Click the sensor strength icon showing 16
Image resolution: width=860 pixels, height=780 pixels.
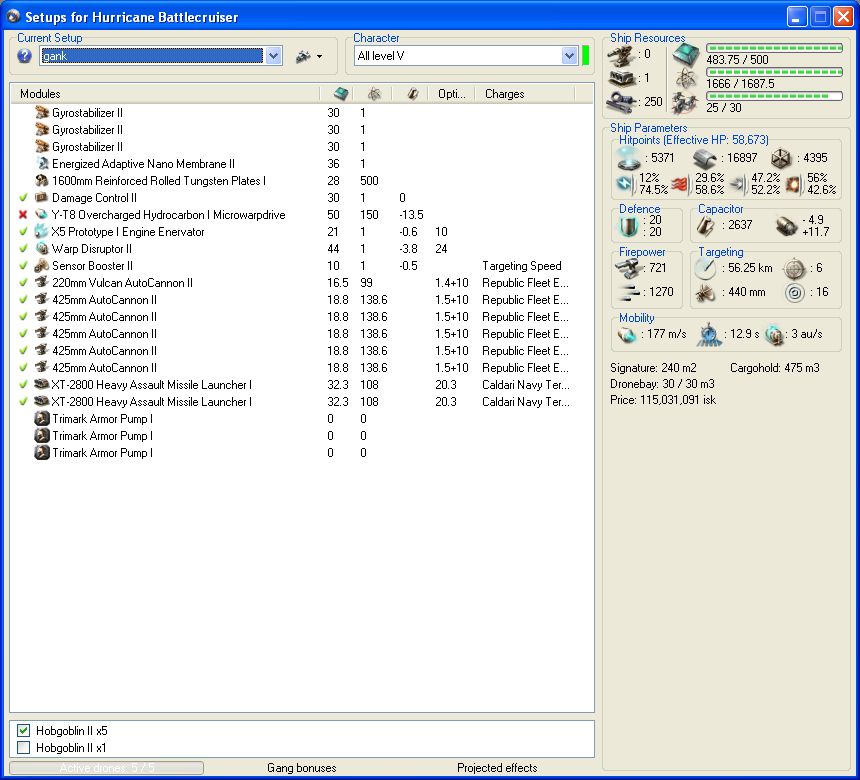(x=794, y=292)
